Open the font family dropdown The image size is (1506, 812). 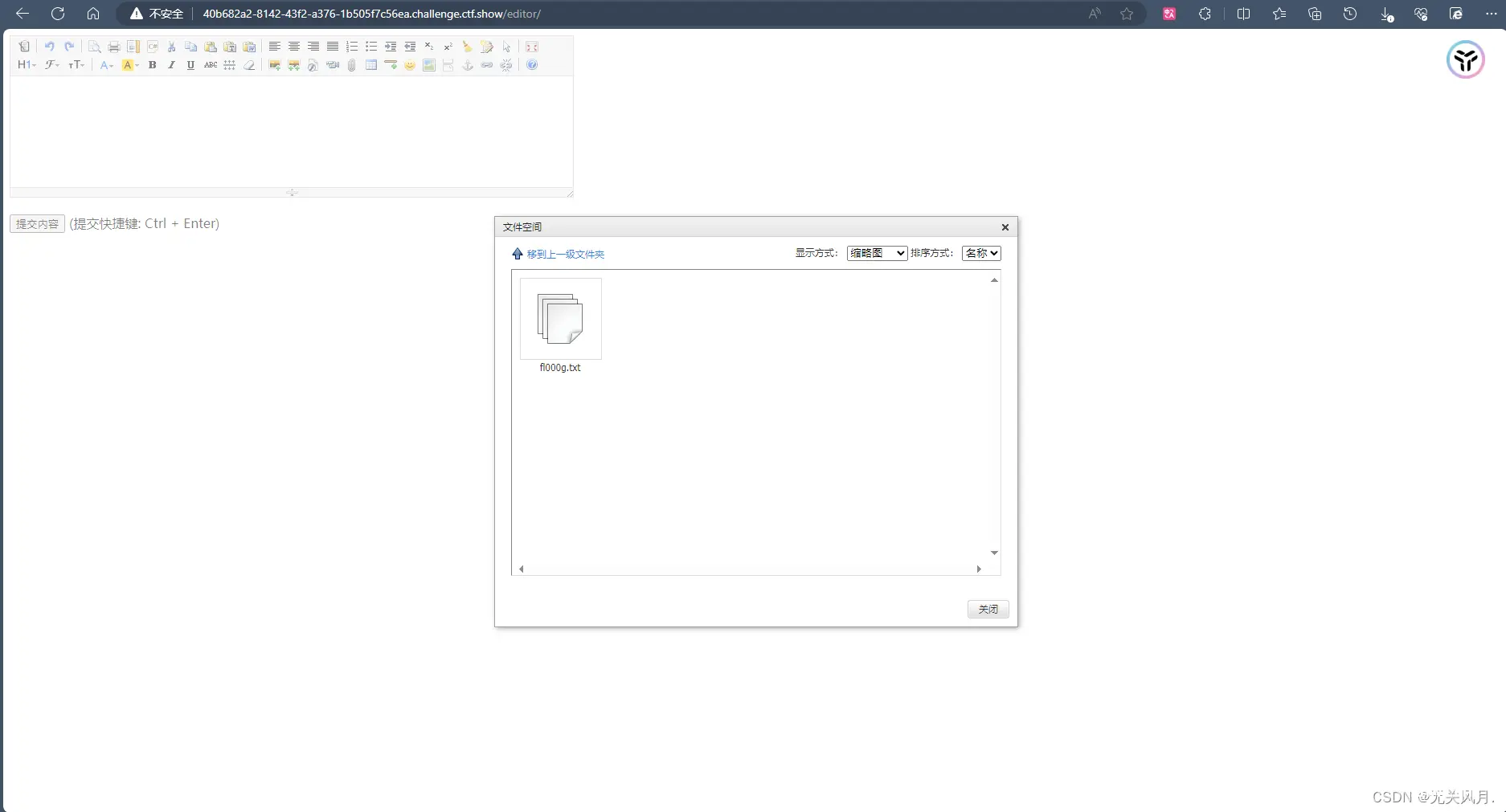51,65
